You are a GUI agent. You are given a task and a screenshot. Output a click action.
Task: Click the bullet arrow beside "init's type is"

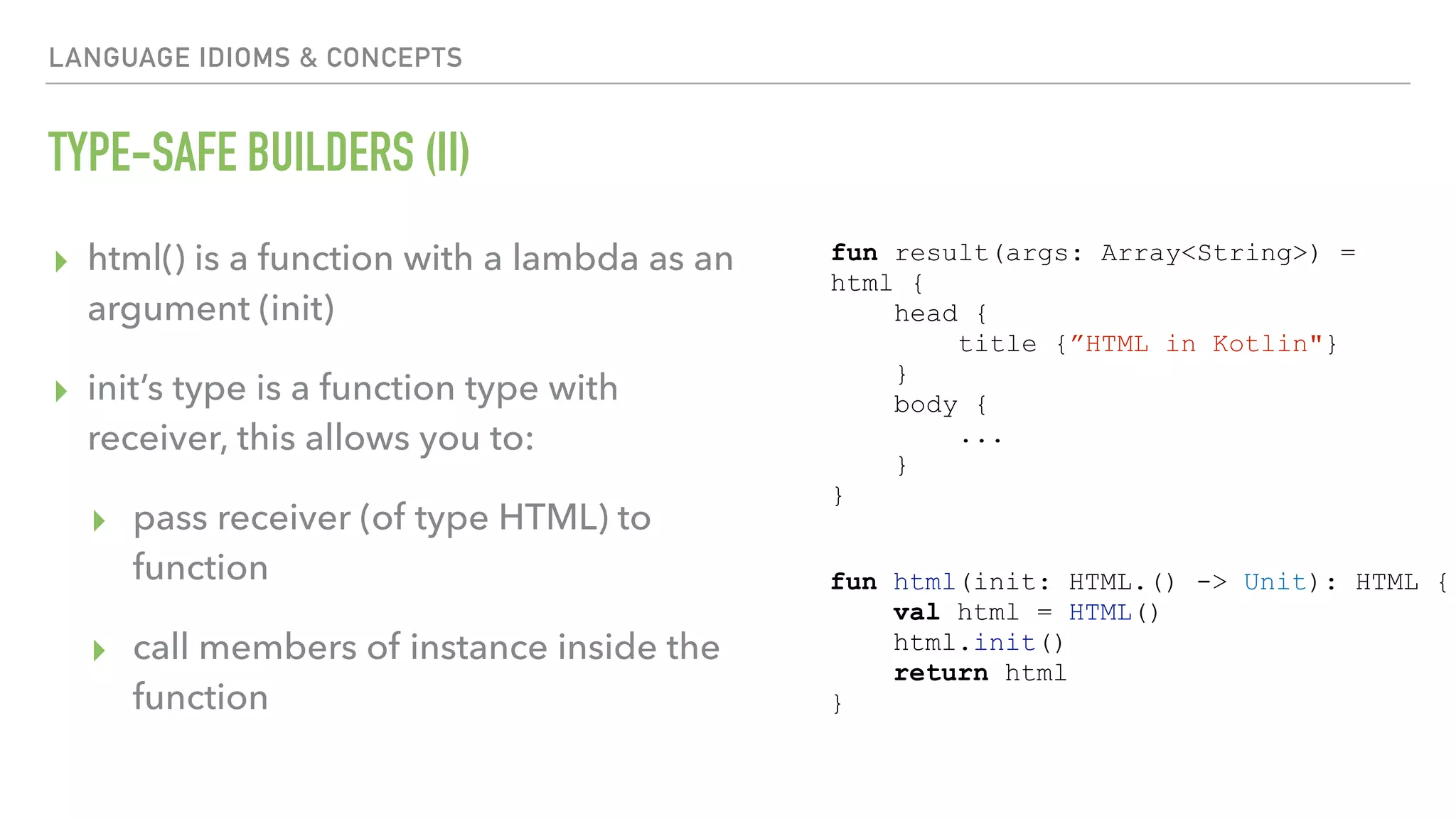tap(61, 390)
